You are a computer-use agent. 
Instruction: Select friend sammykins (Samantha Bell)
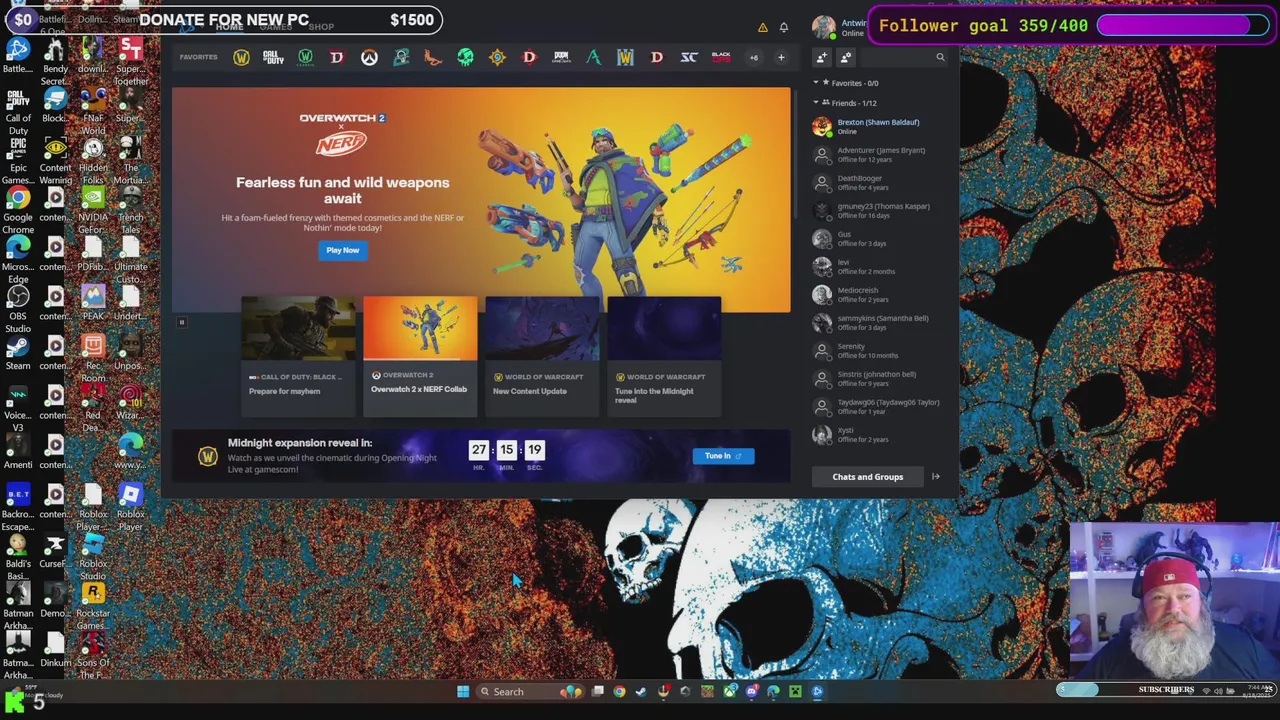point(878,323)
